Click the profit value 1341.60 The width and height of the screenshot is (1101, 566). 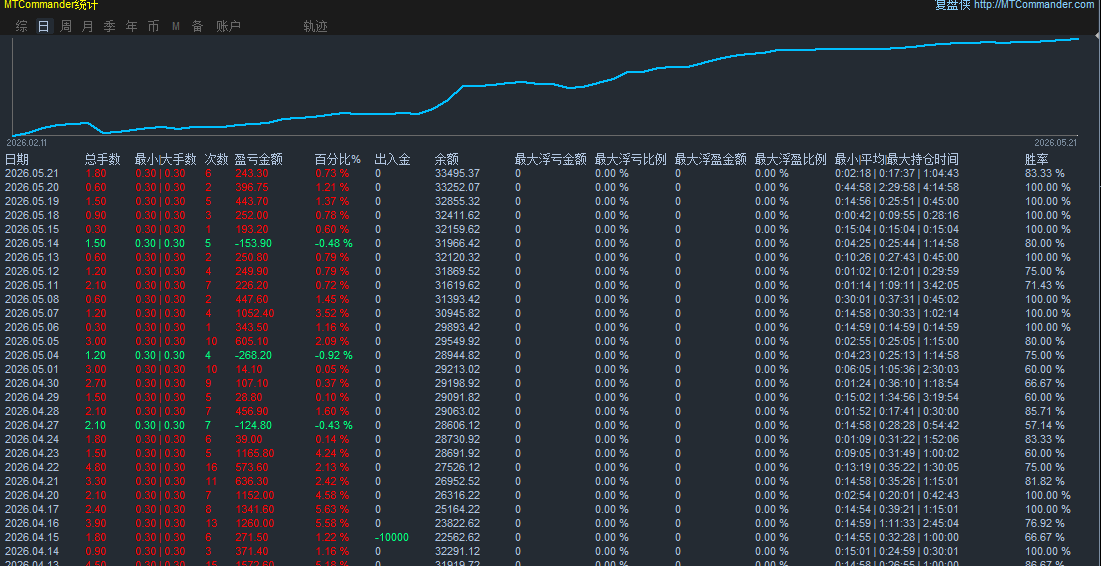pos(255,509)
